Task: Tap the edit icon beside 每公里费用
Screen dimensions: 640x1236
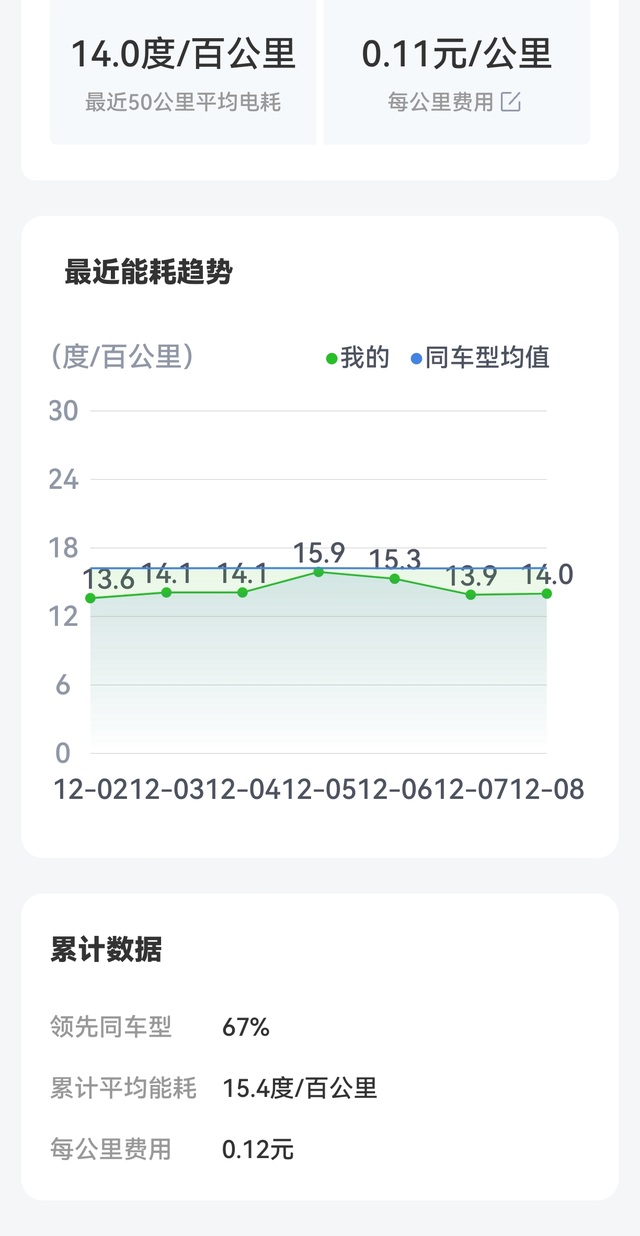Action: point(511,102)
